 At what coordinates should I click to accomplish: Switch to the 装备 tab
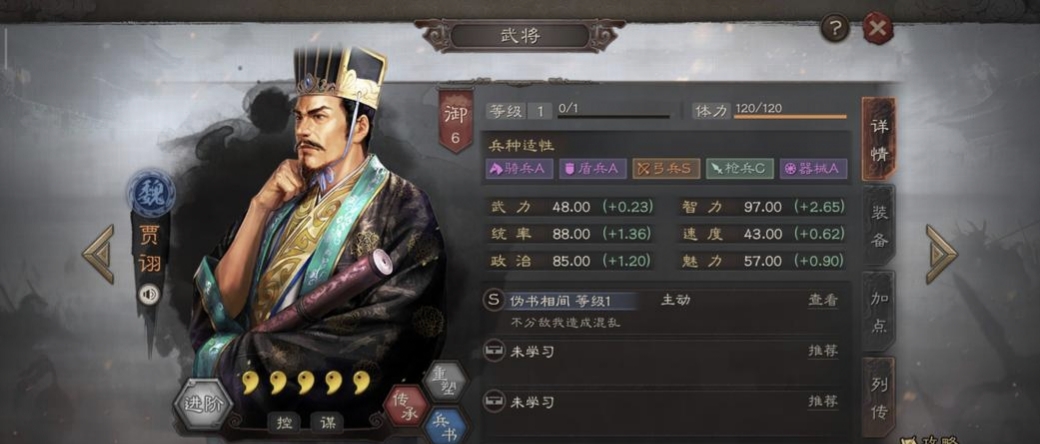[879, 226]
